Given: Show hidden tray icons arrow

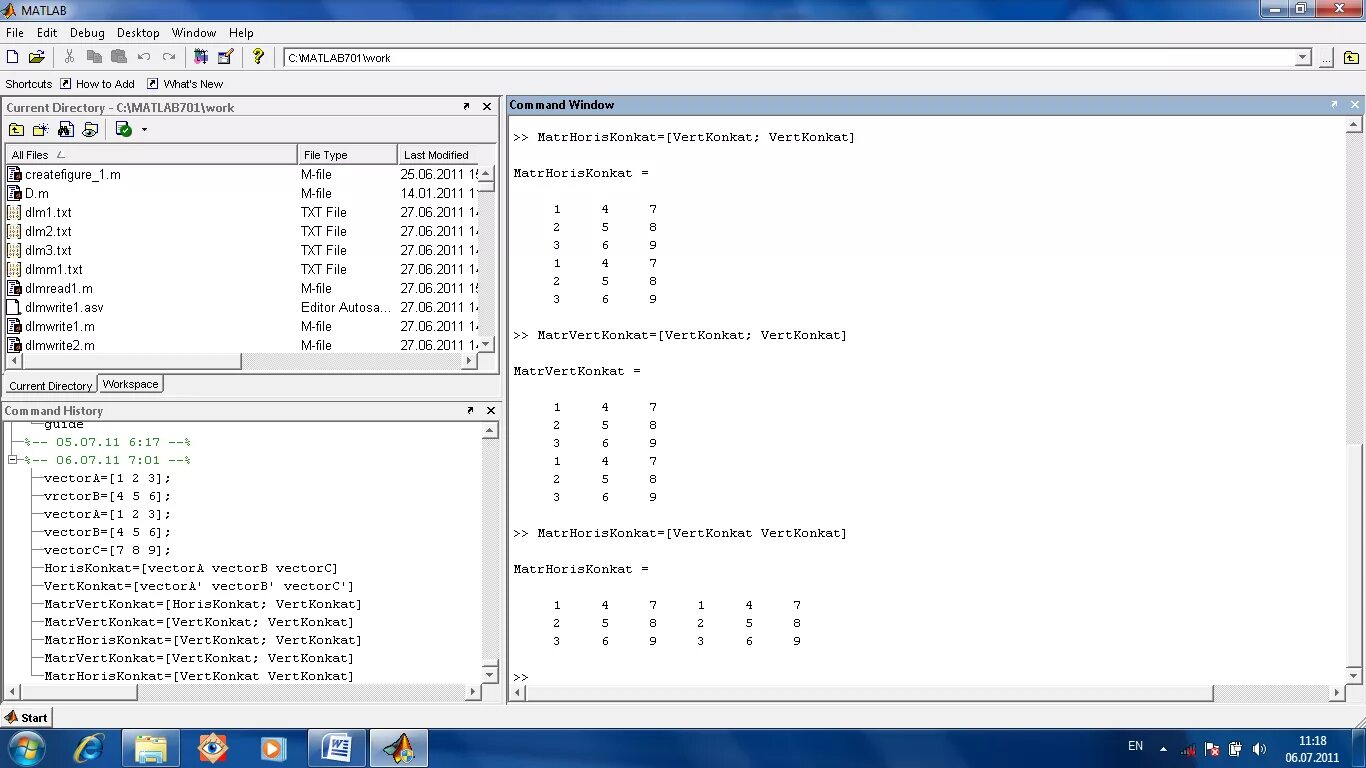Looking at the screenshot, I should tap(1163, 748).
